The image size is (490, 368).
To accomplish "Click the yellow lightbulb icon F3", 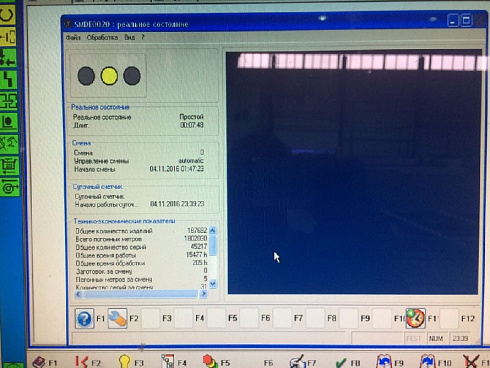I will [x=124, y=361].
